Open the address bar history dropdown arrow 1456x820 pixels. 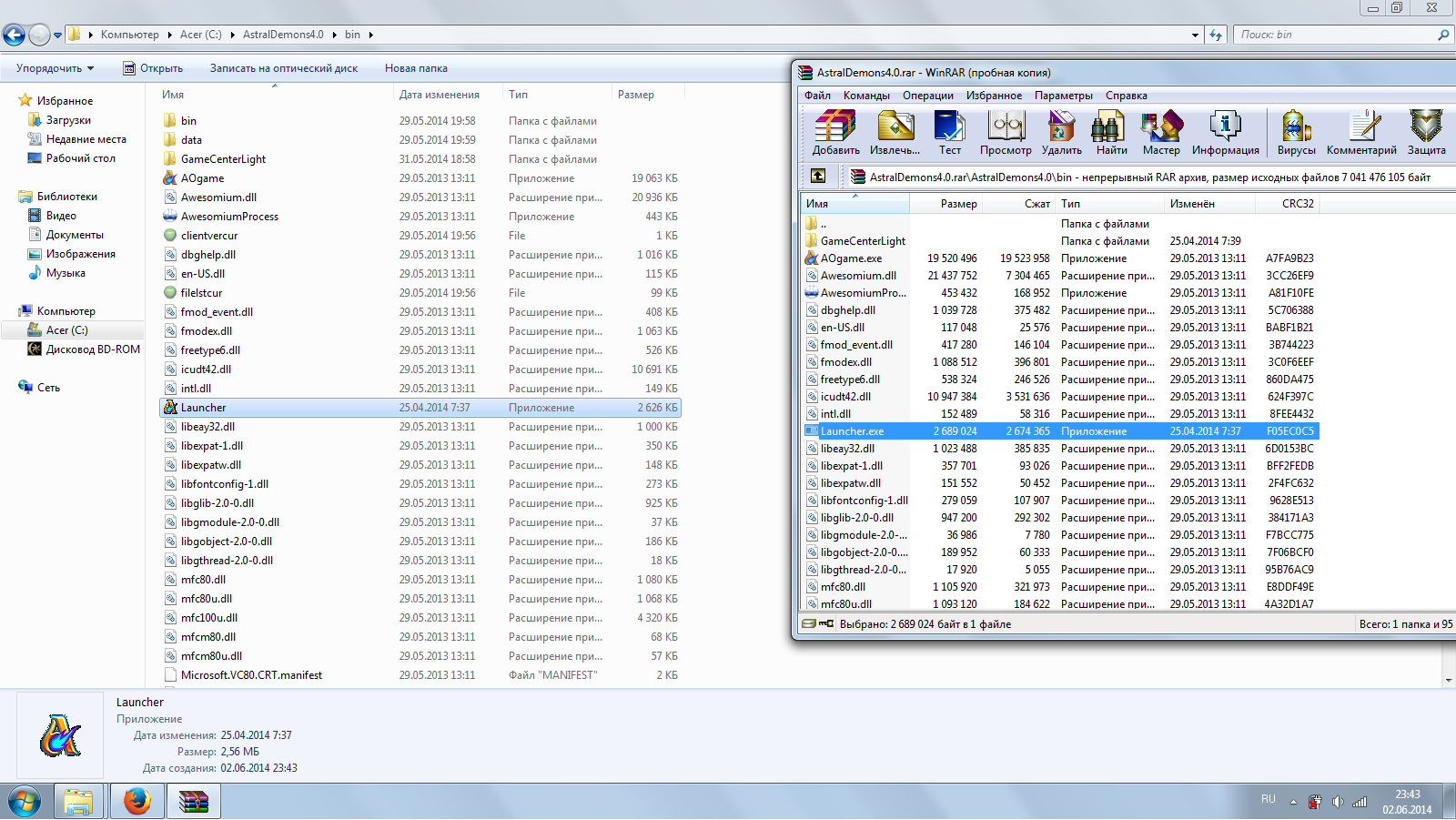[x=1195, y=35]
